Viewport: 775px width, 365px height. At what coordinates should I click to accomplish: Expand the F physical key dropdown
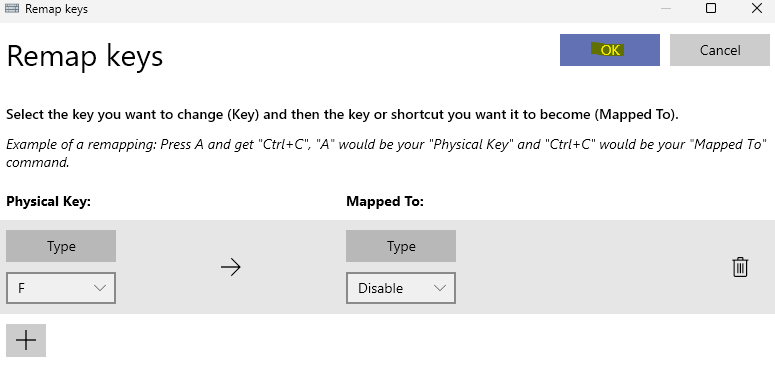(x=61, y=288)
